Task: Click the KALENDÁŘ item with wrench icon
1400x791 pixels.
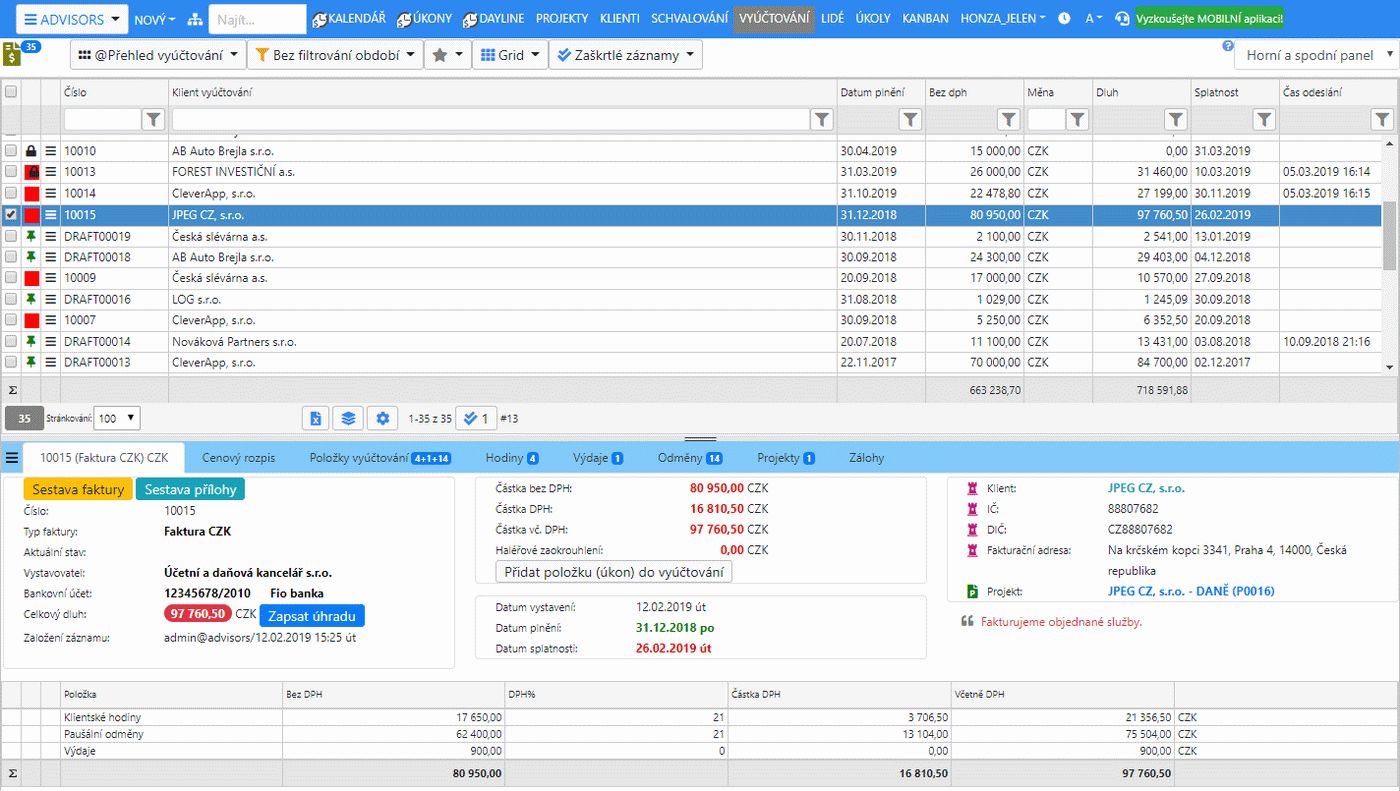Action: click(x=348, y=19)
